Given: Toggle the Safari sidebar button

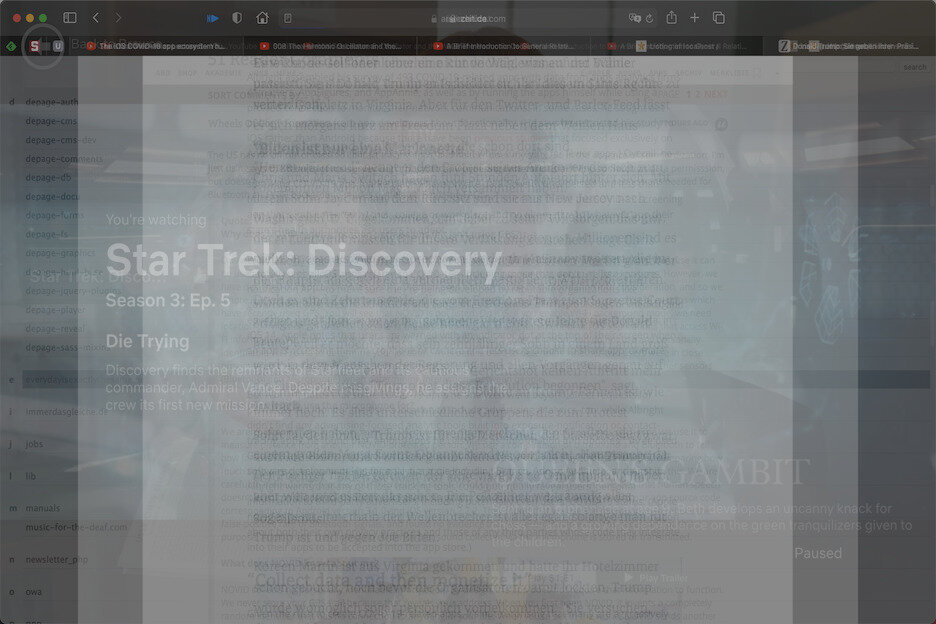Looking at the screenshot, I should [x=70, y=18].
